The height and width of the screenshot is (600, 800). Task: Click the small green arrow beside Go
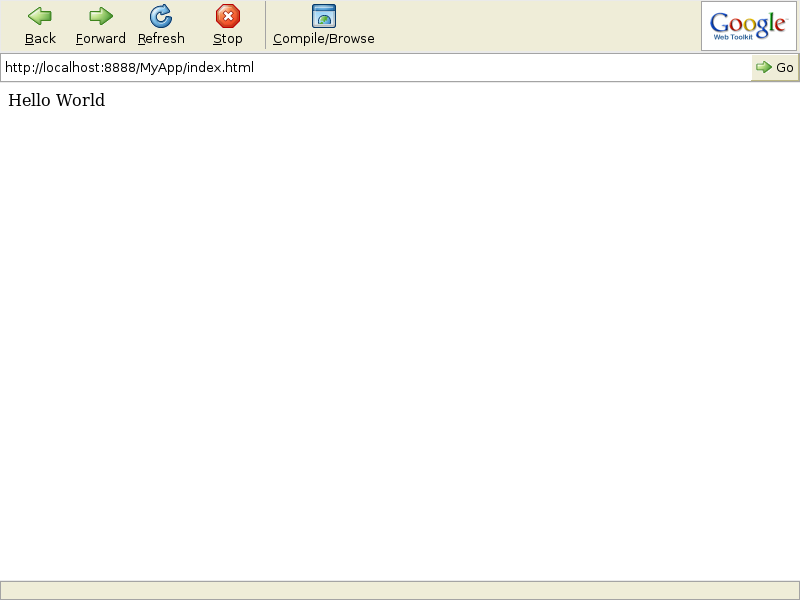(764, 67)
